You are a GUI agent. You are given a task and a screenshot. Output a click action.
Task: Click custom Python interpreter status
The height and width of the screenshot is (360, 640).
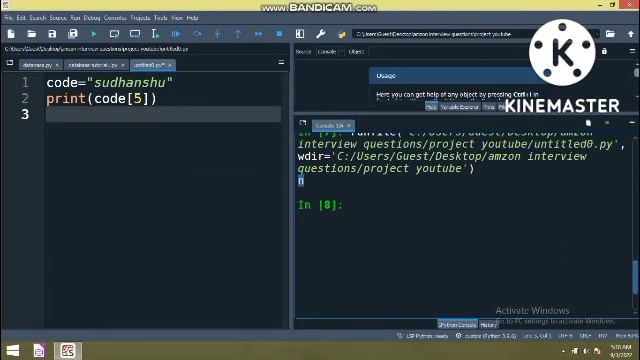486,336
